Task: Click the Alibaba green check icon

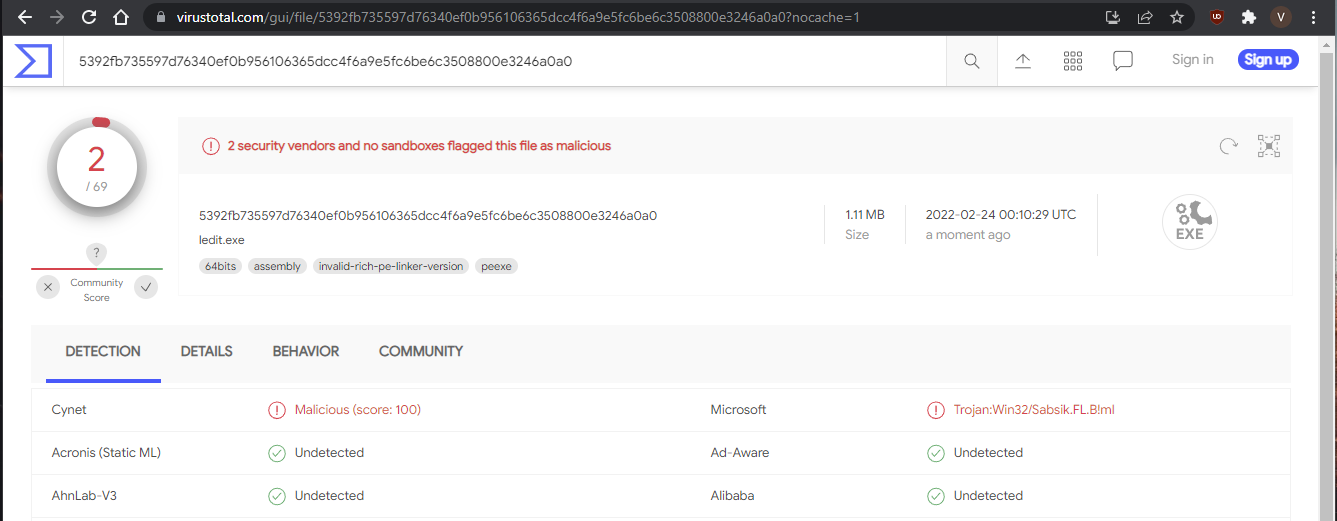Action: coord(936,496)
